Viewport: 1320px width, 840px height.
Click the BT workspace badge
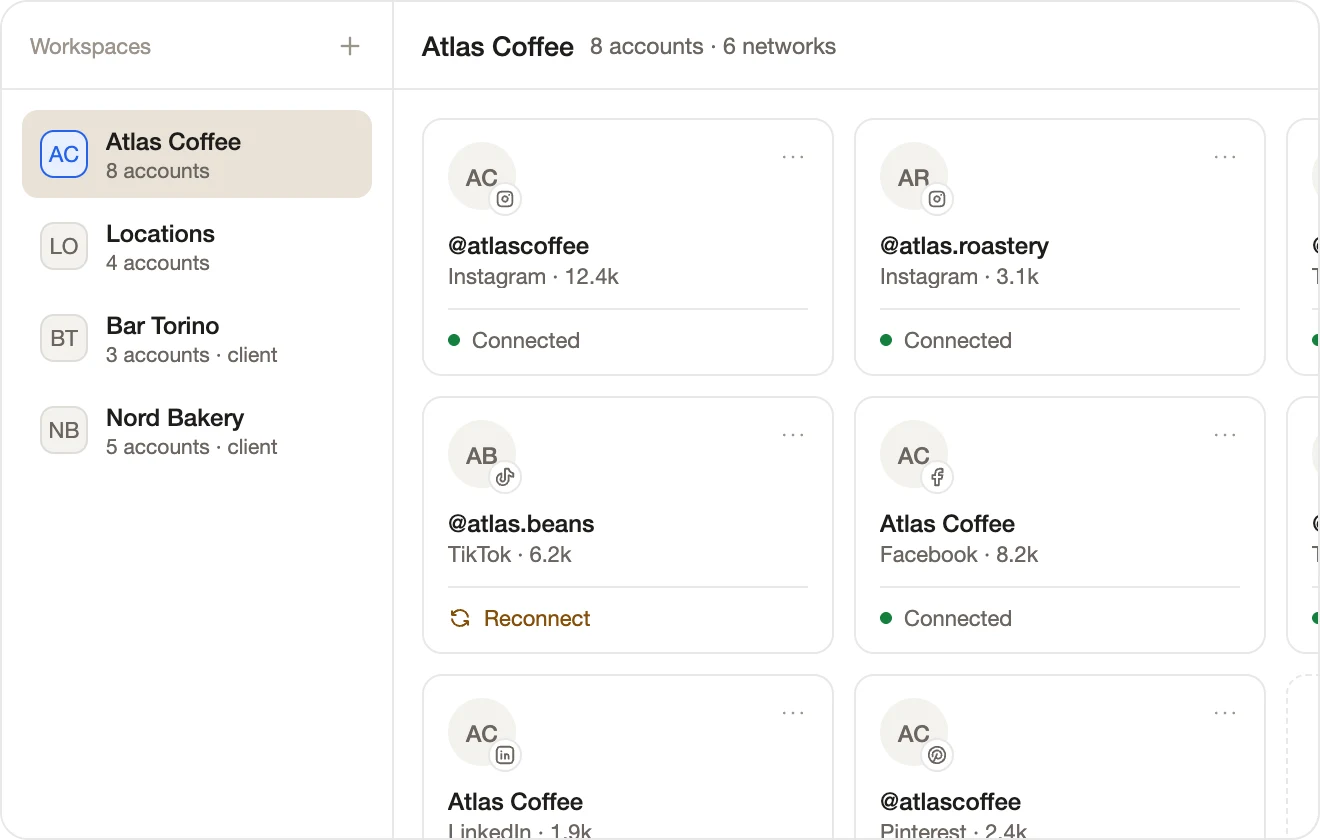[x=64, y=338]
